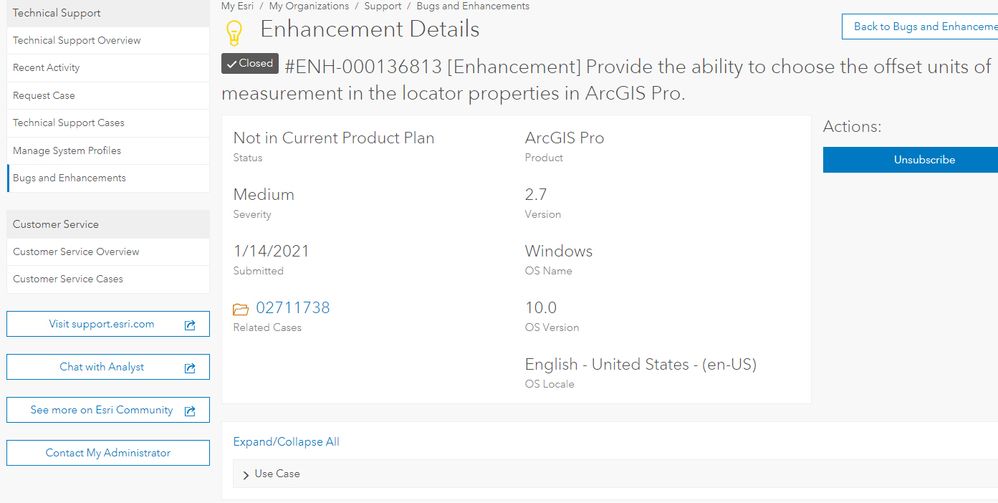Click external-link icon on Visit support.esri.com
The image size is (998, 503).
coord(190,325)
